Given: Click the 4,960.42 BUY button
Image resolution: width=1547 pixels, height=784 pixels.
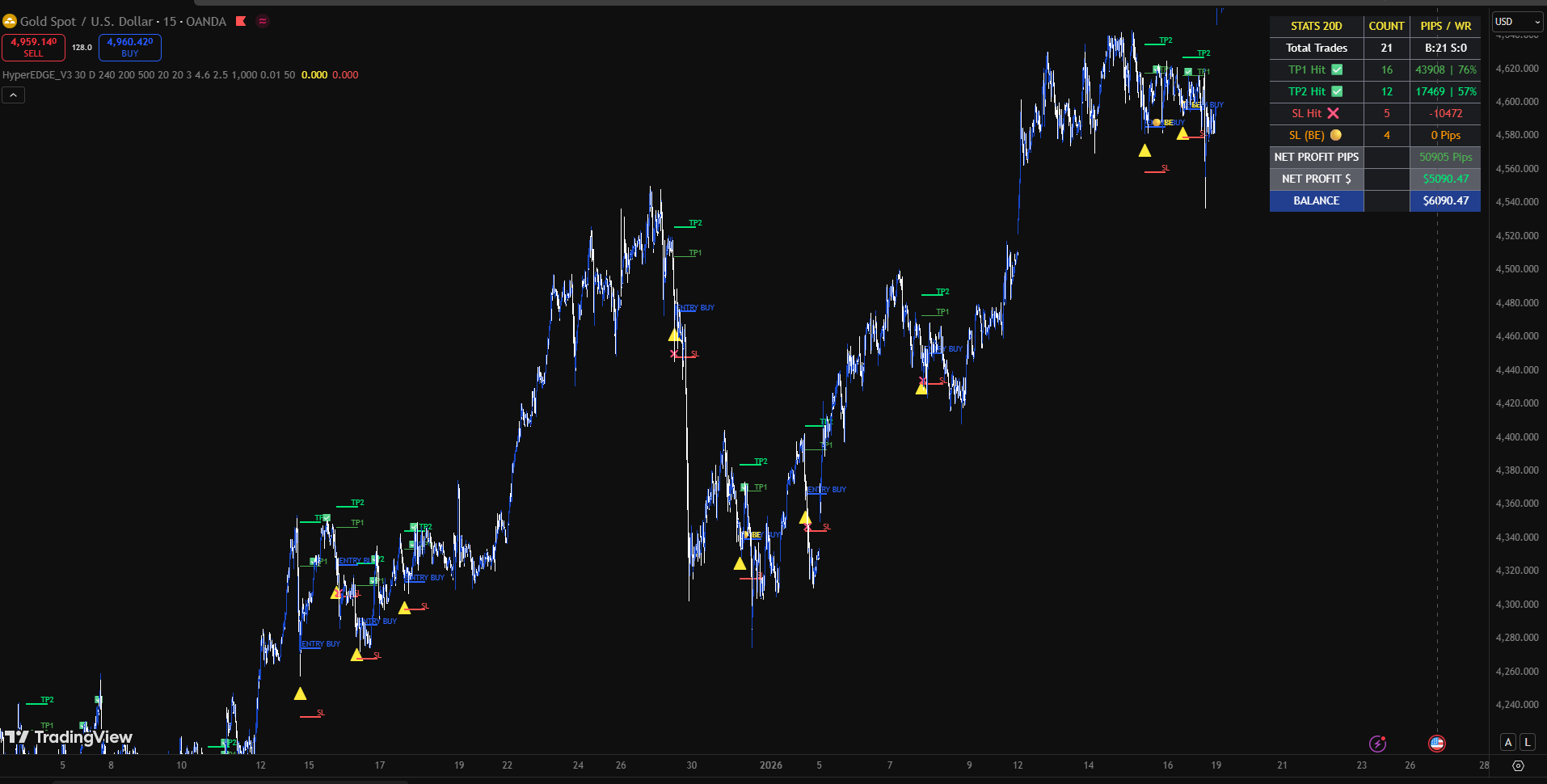Looking at the screenshot, I should pyautogui.click(x=130, y=47).
